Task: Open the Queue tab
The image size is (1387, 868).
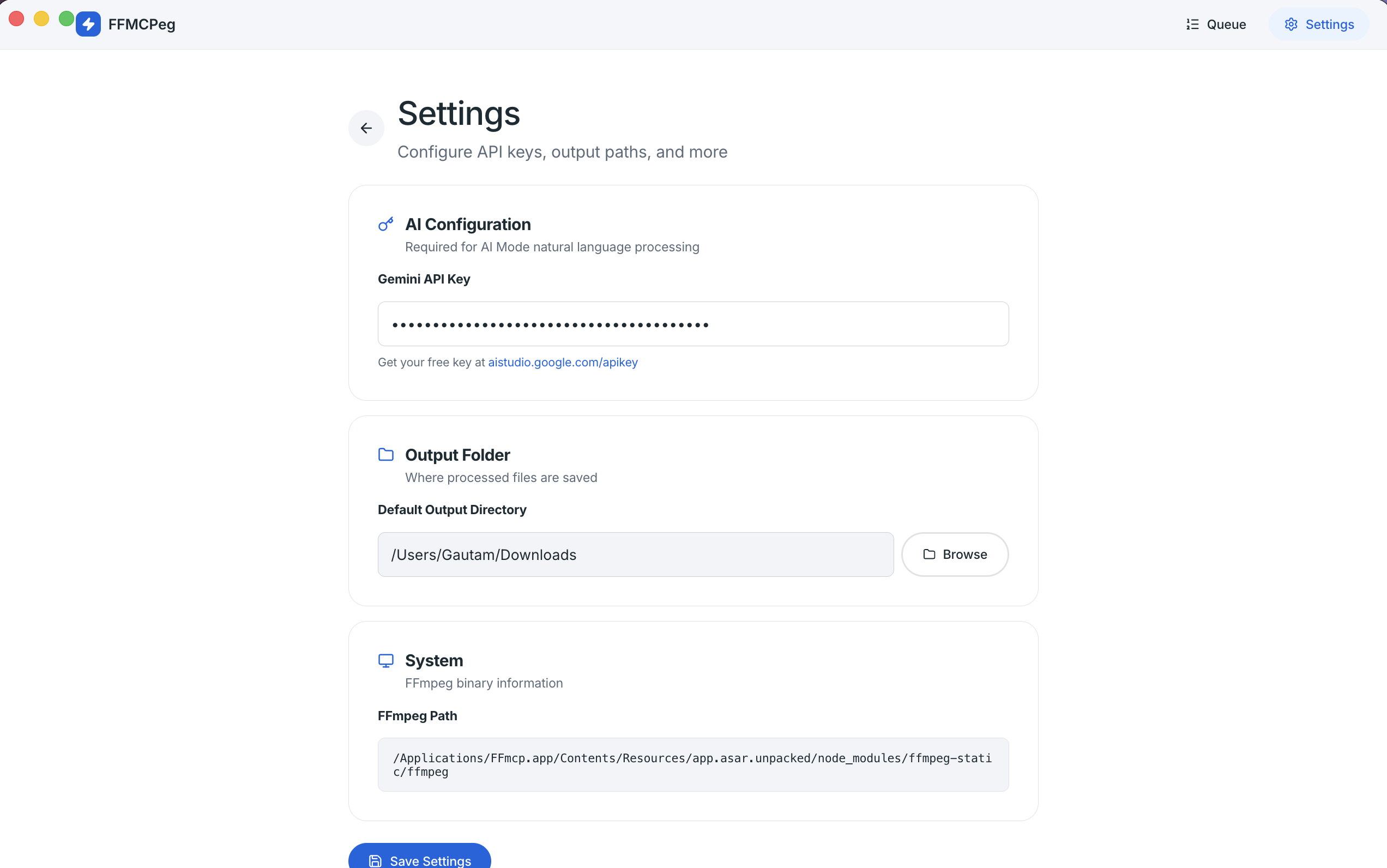Action: pyautogui.click(x=1216, y=24)
